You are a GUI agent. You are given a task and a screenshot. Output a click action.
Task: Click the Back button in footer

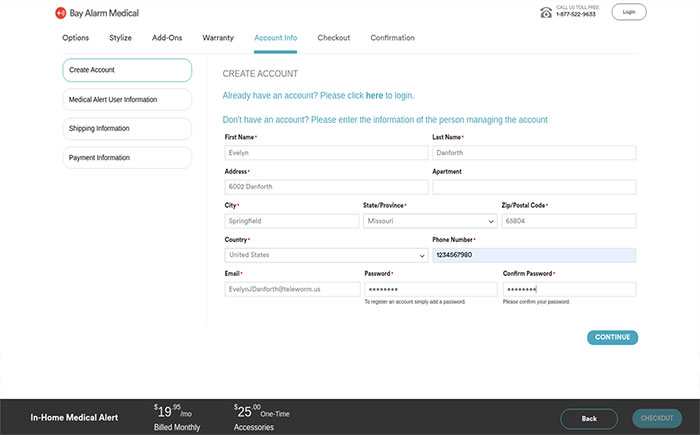[589, 419]
